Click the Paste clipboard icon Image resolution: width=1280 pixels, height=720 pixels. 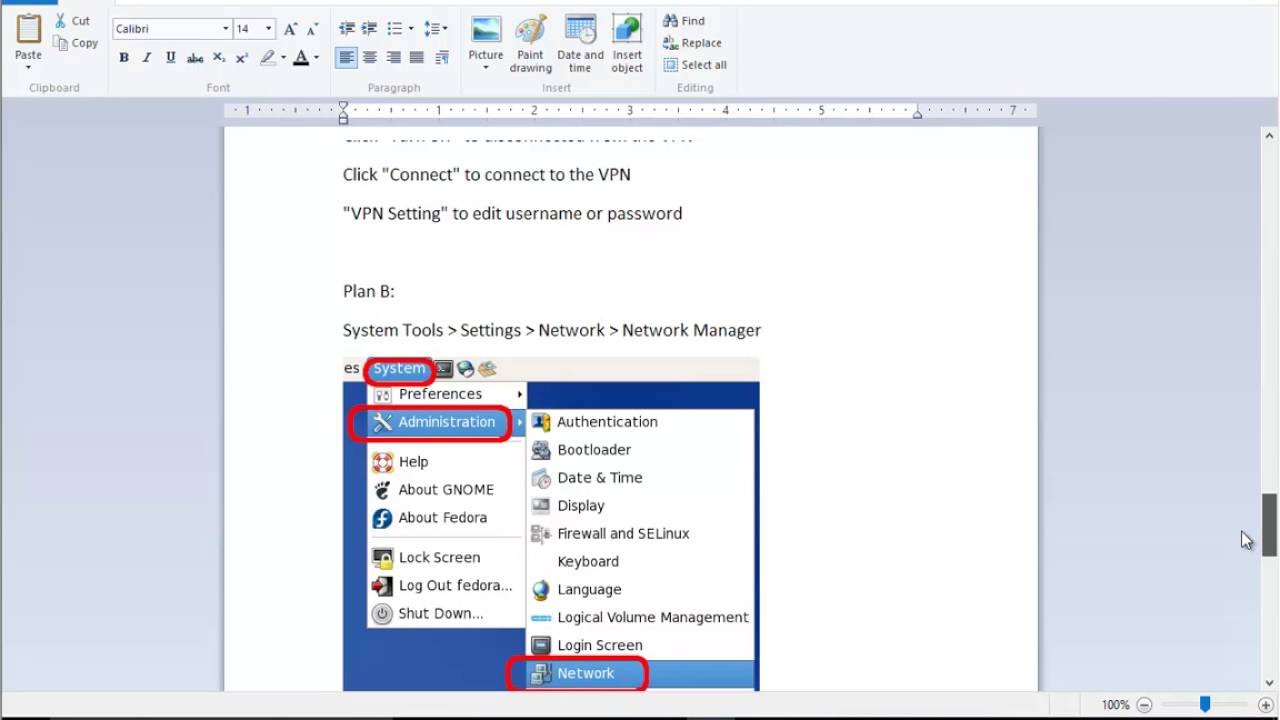coord(28,30)
